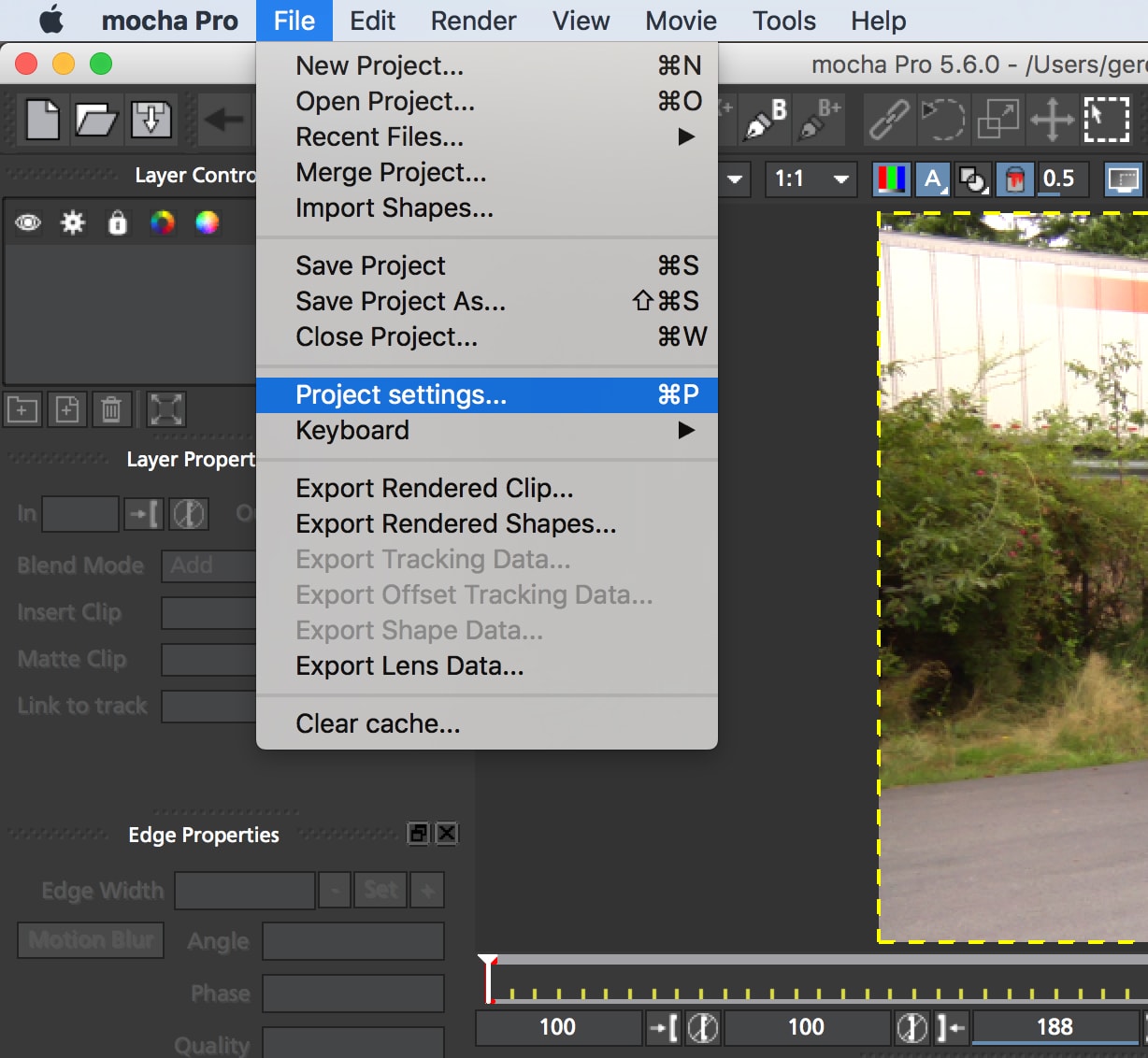Select the move crosshair arrows tool
Image resolution: width=1148 pixels, height=1058 pixels.
tap(1052, 120)
